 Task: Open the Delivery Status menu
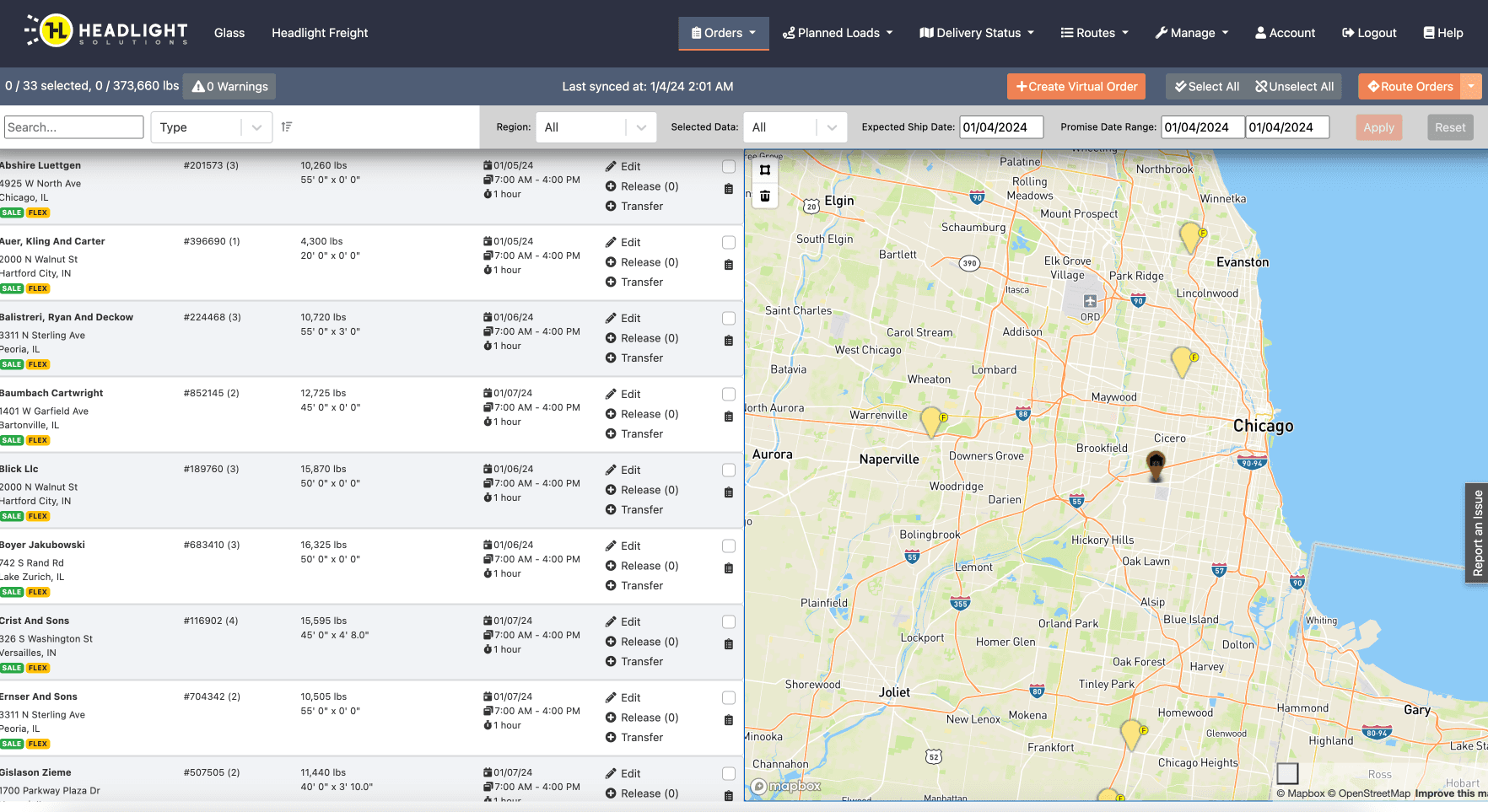tap(977, 33)
